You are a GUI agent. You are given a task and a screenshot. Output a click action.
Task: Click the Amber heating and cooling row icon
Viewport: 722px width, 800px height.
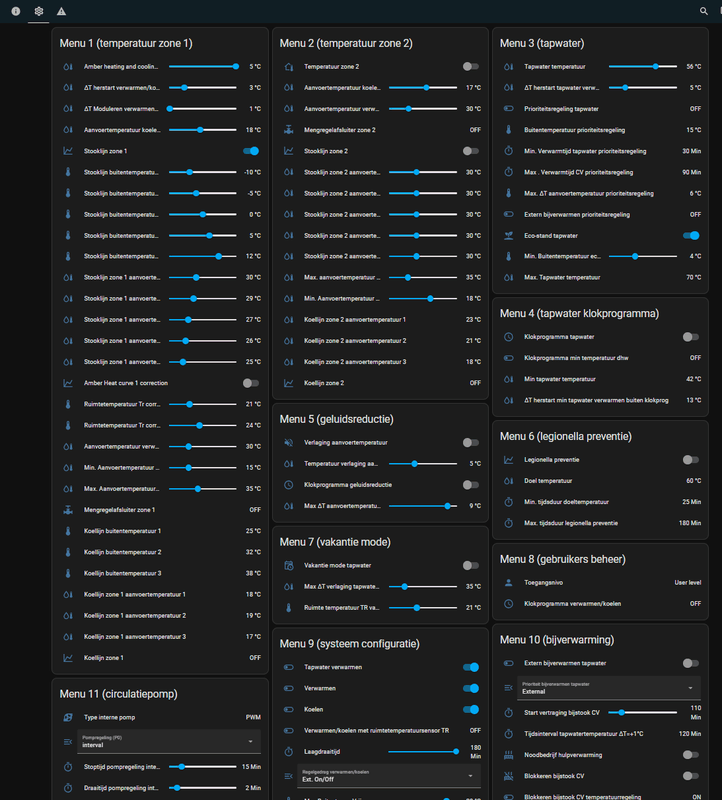68,66
